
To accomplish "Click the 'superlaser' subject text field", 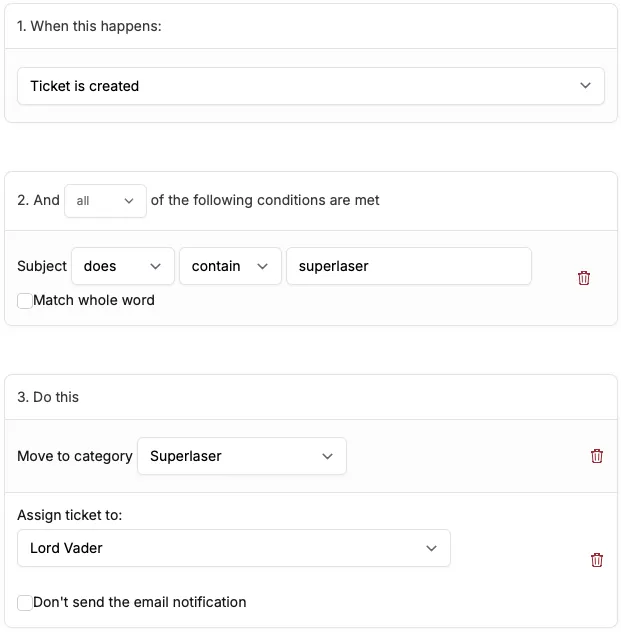I will pos(408,266).
